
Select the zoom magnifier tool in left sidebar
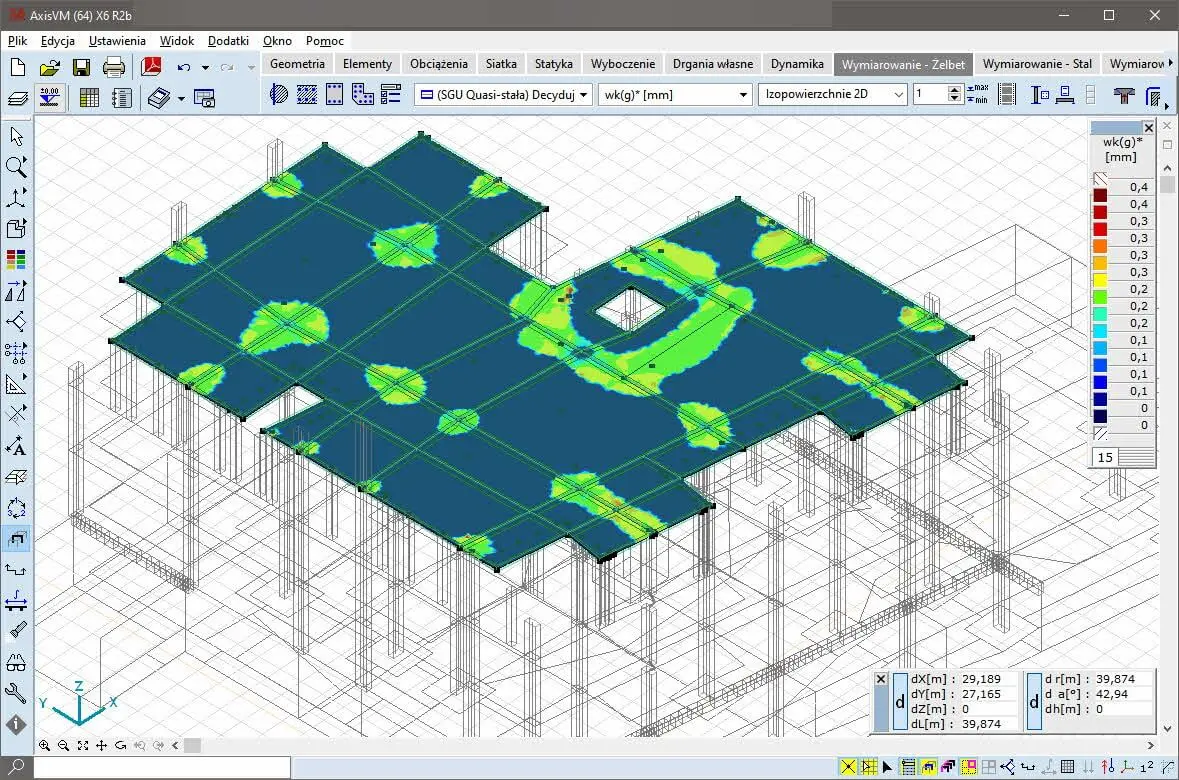coord(16,167)
